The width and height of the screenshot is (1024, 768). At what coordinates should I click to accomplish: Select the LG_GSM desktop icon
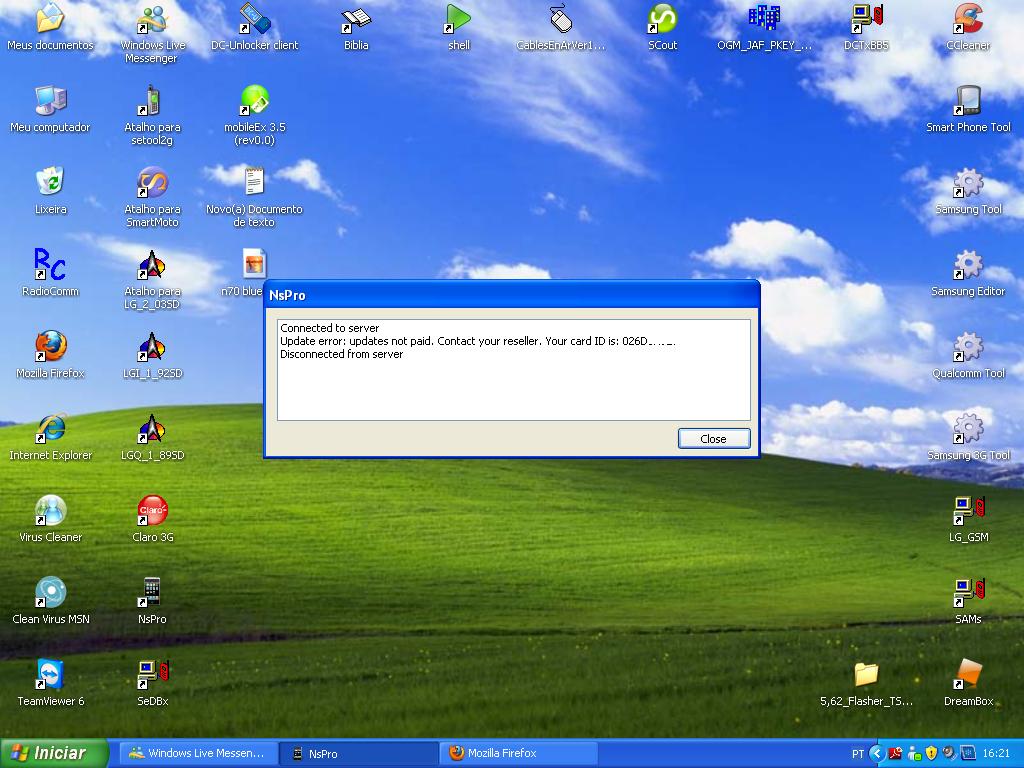coord(968,510)
